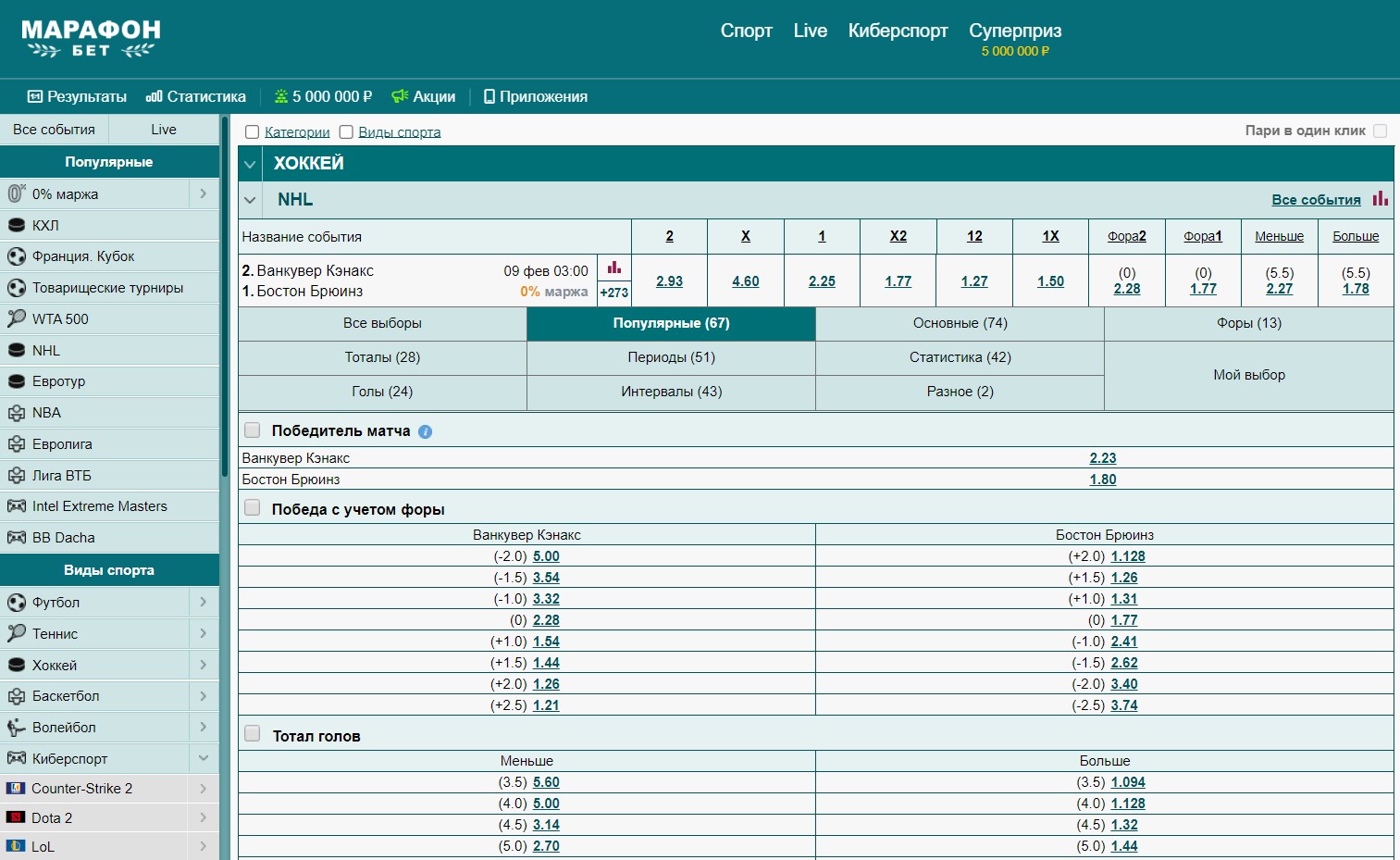Image resolution: width=1400 pixels, height=860 pixels.
Task: Click the racket icon beside WTA 500
Action: click(17, 318)
